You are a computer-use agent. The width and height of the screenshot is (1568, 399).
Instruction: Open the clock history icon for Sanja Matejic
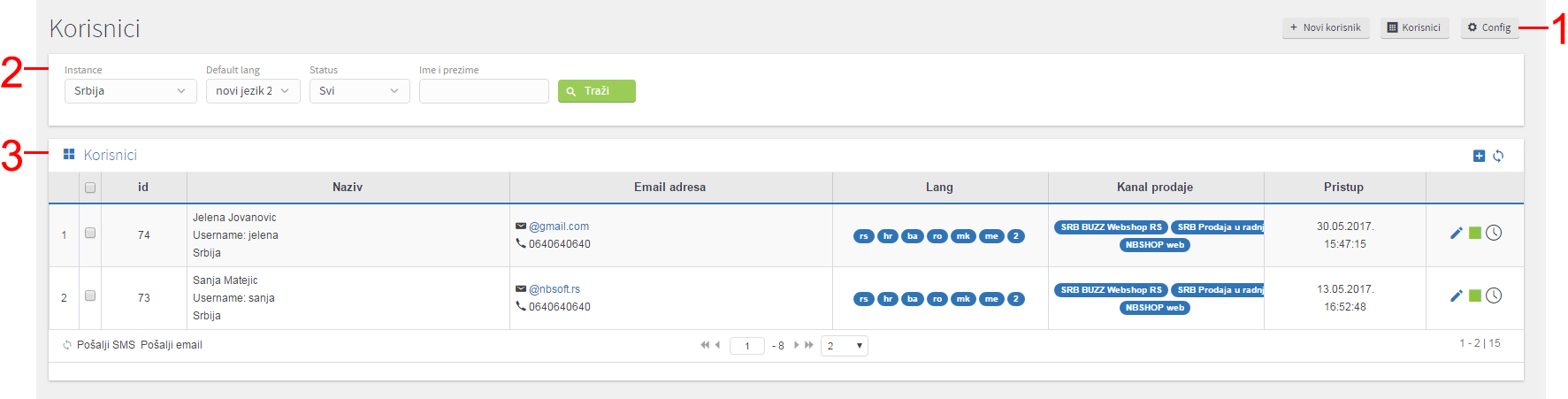pos(1494,295)
